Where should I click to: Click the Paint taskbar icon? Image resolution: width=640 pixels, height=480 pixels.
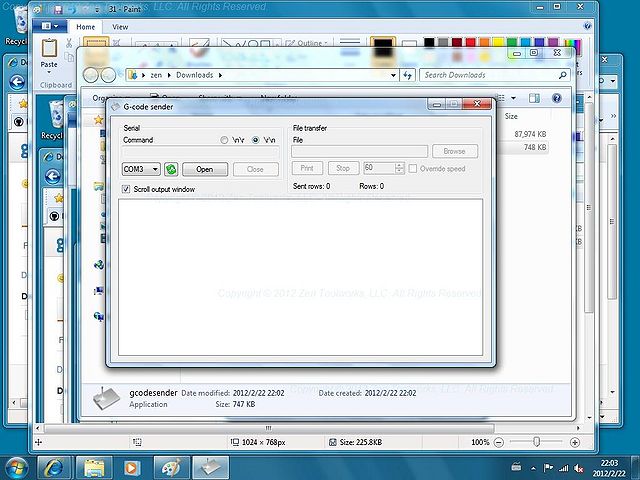[x=171, y=468]
